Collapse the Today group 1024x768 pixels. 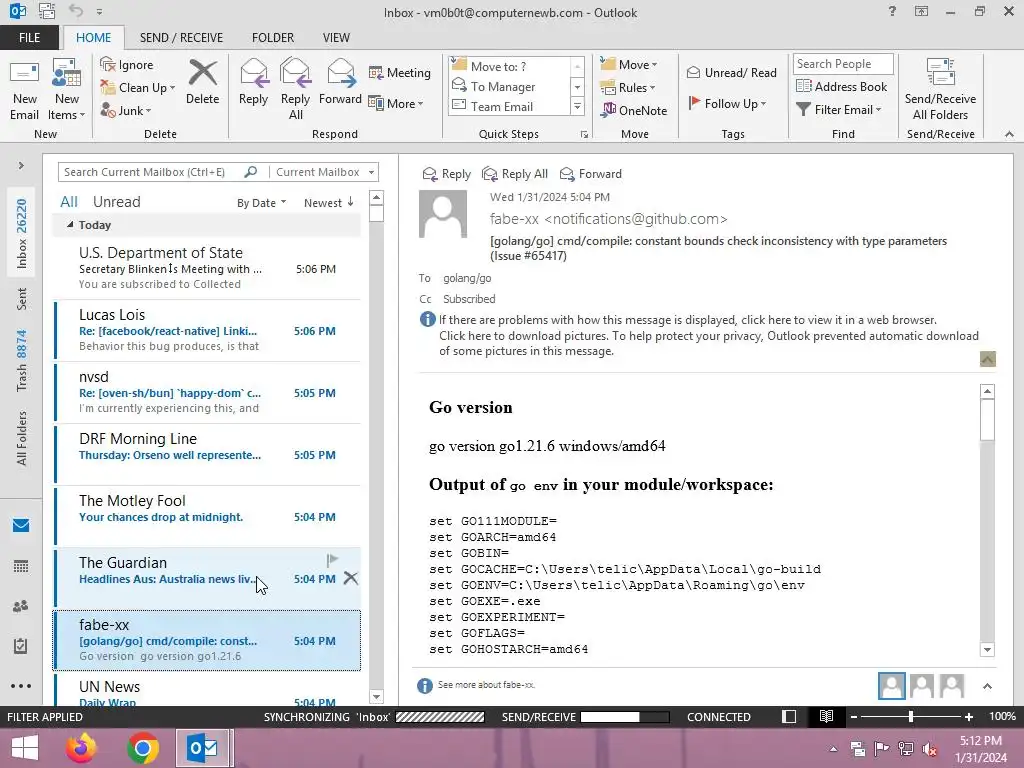(70, 225)
